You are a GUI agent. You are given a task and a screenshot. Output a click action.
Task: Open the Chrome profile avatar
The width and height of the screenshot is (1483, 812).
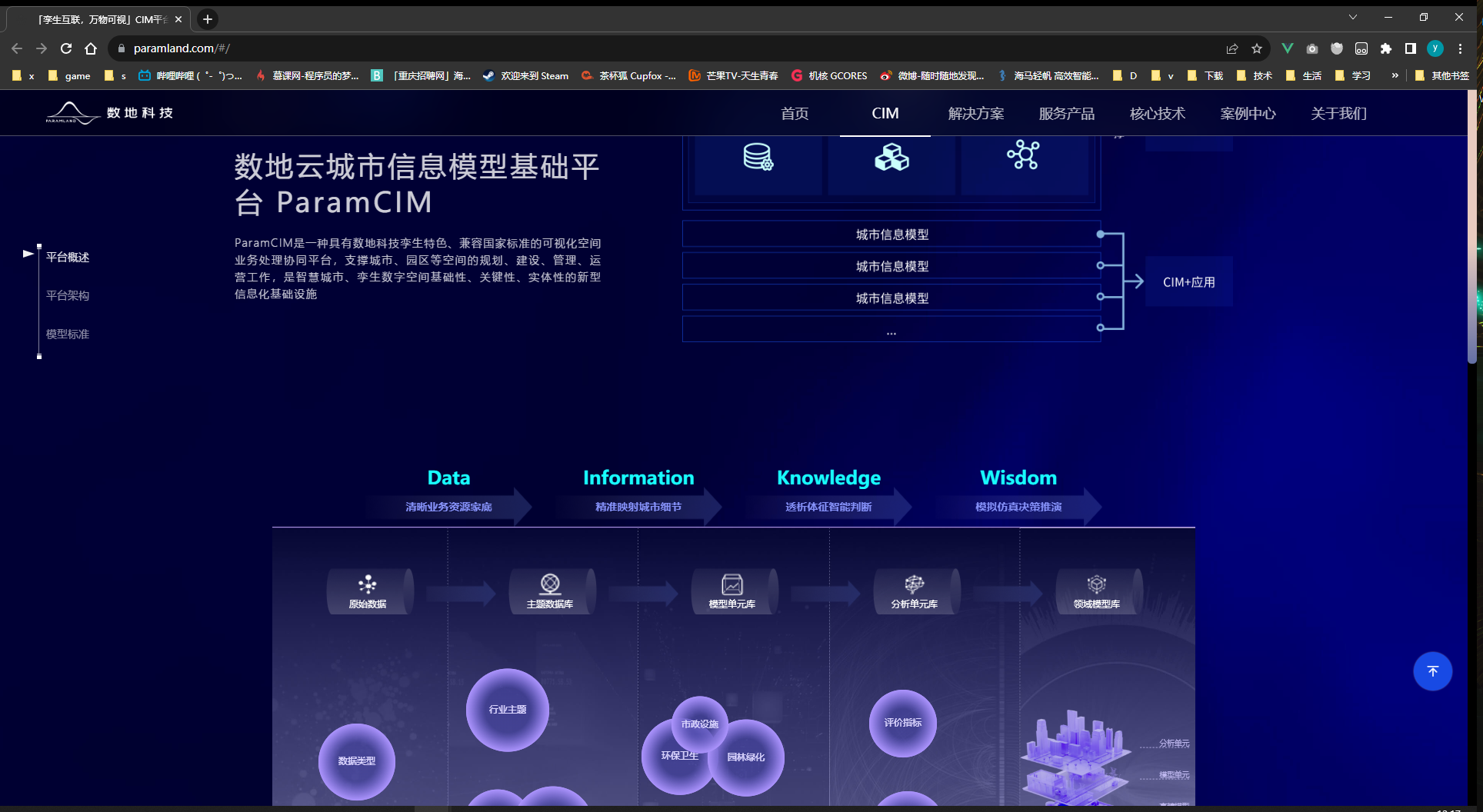pyautogui.click(x=1435, y=48)
